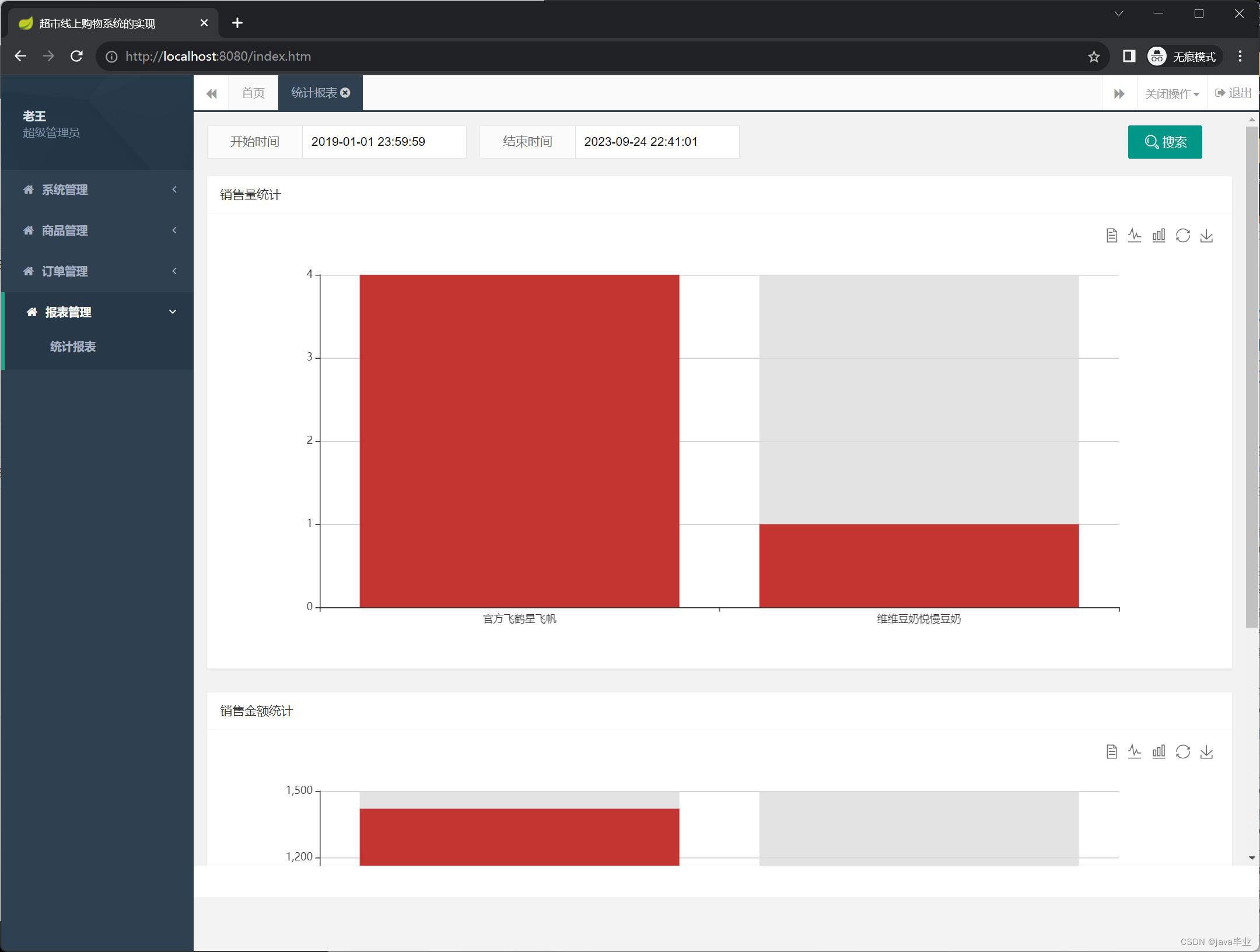Edit the 结束时间 date field
The image size is (1260, 952).
657,142
